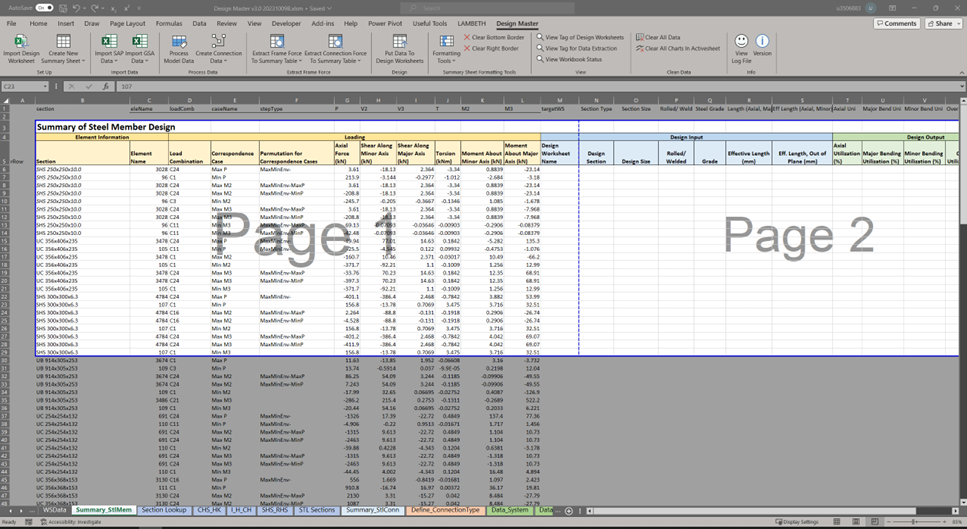Open the Section Lookup sheet tab
The image size is (967, 529).
(x=163, y=510)
